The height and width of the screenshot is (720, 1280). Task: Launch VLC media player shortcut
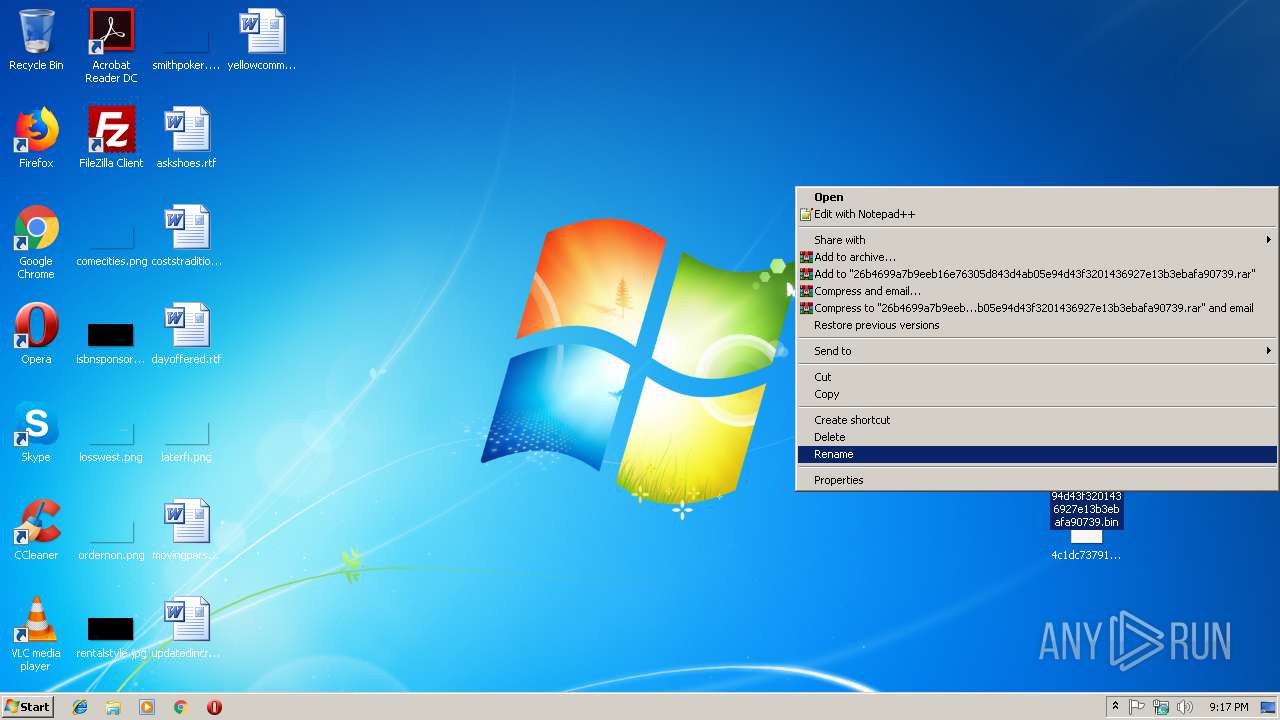tap(36, 634)
